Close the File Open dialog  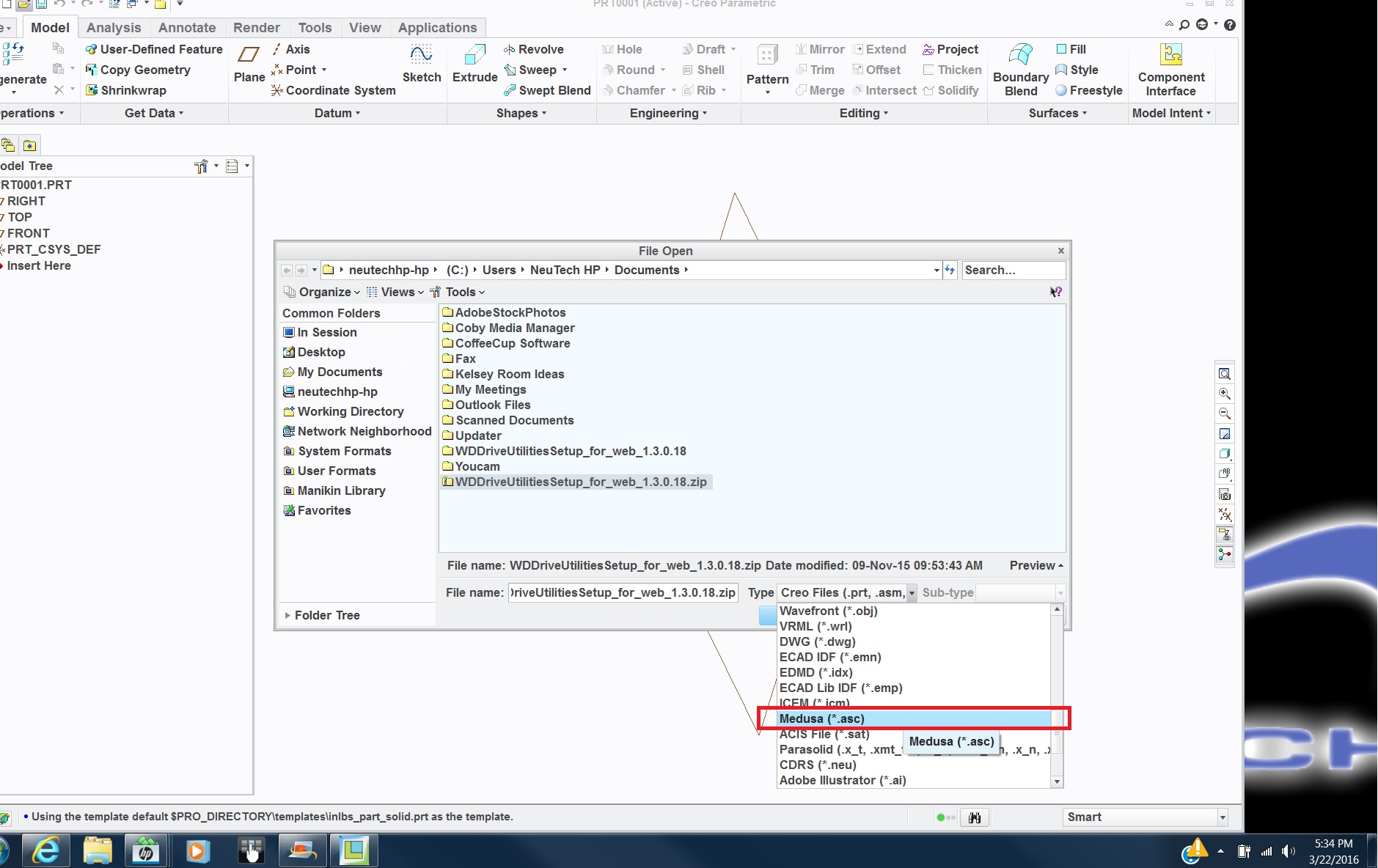tap(1060, 251)
